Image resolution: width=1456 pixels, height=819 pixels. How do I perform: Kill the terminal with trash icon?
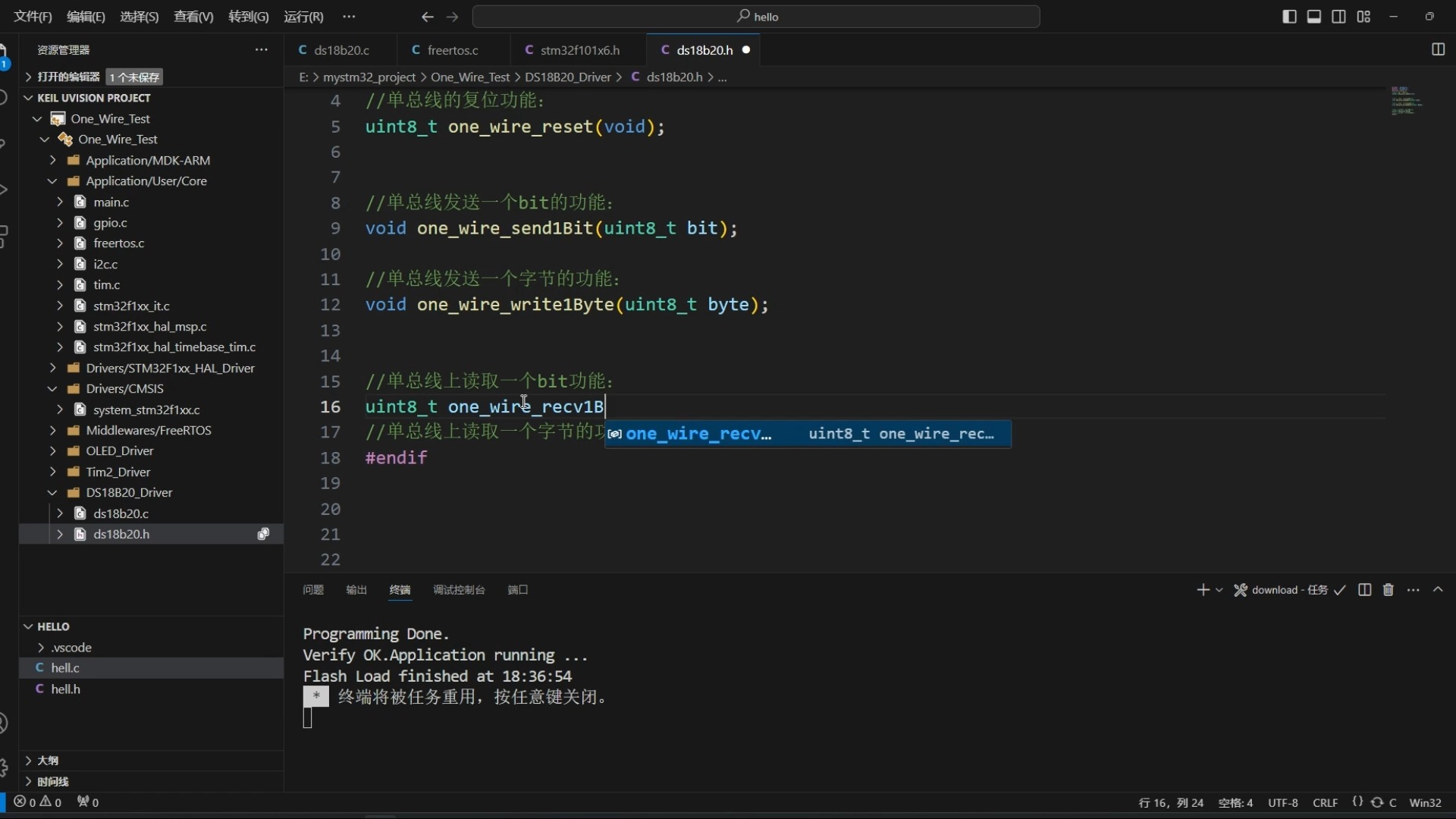pyautogui.click(x=1389, y=590)
